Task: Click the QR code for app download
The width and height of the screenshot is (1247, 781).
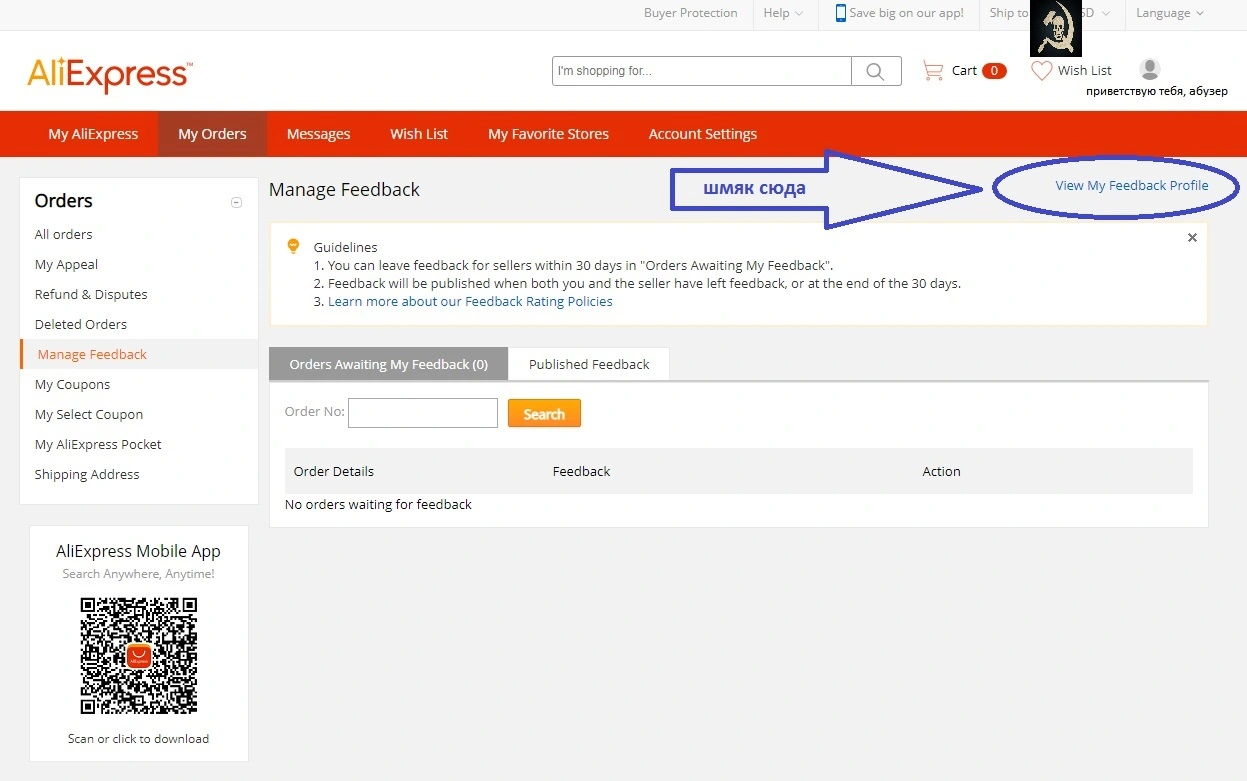Action: (x=139, y=656)
